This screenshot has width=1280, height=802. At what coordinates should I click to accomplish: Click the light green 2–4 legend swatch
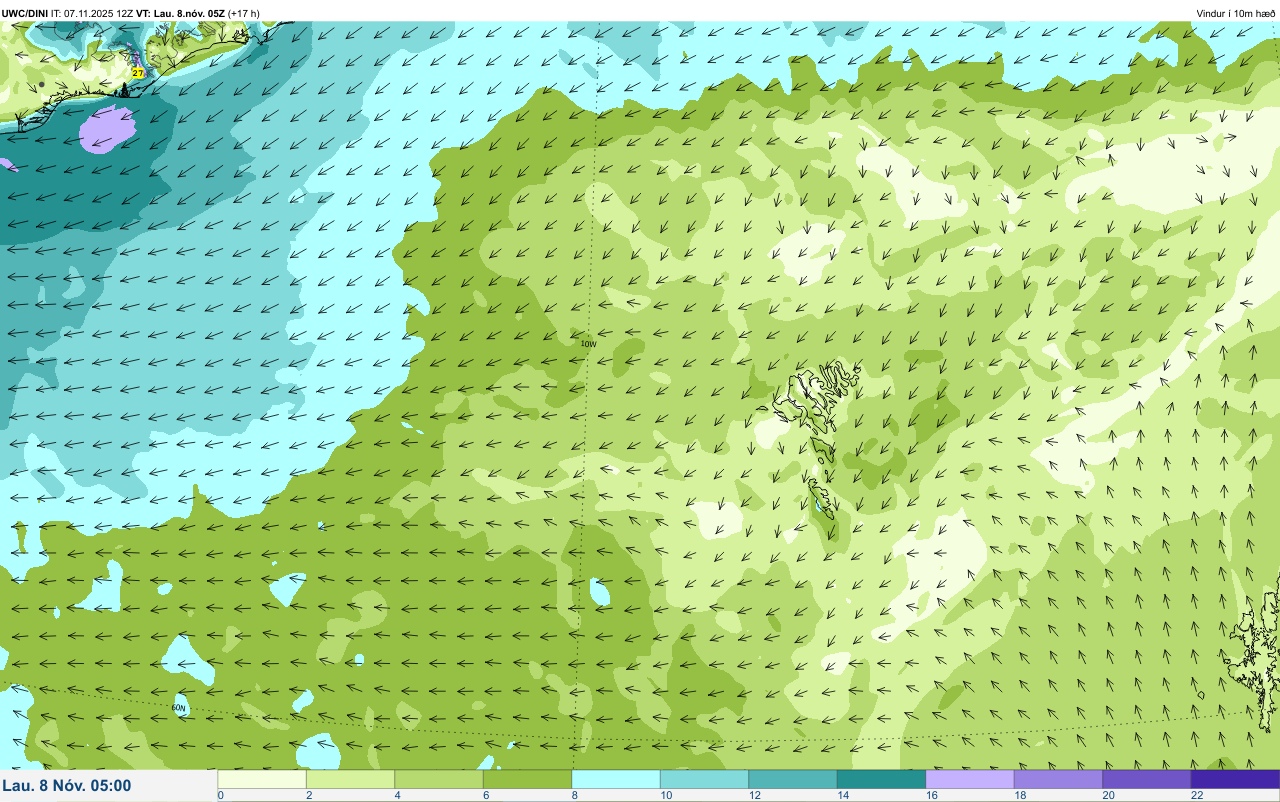tap(350, 779)
